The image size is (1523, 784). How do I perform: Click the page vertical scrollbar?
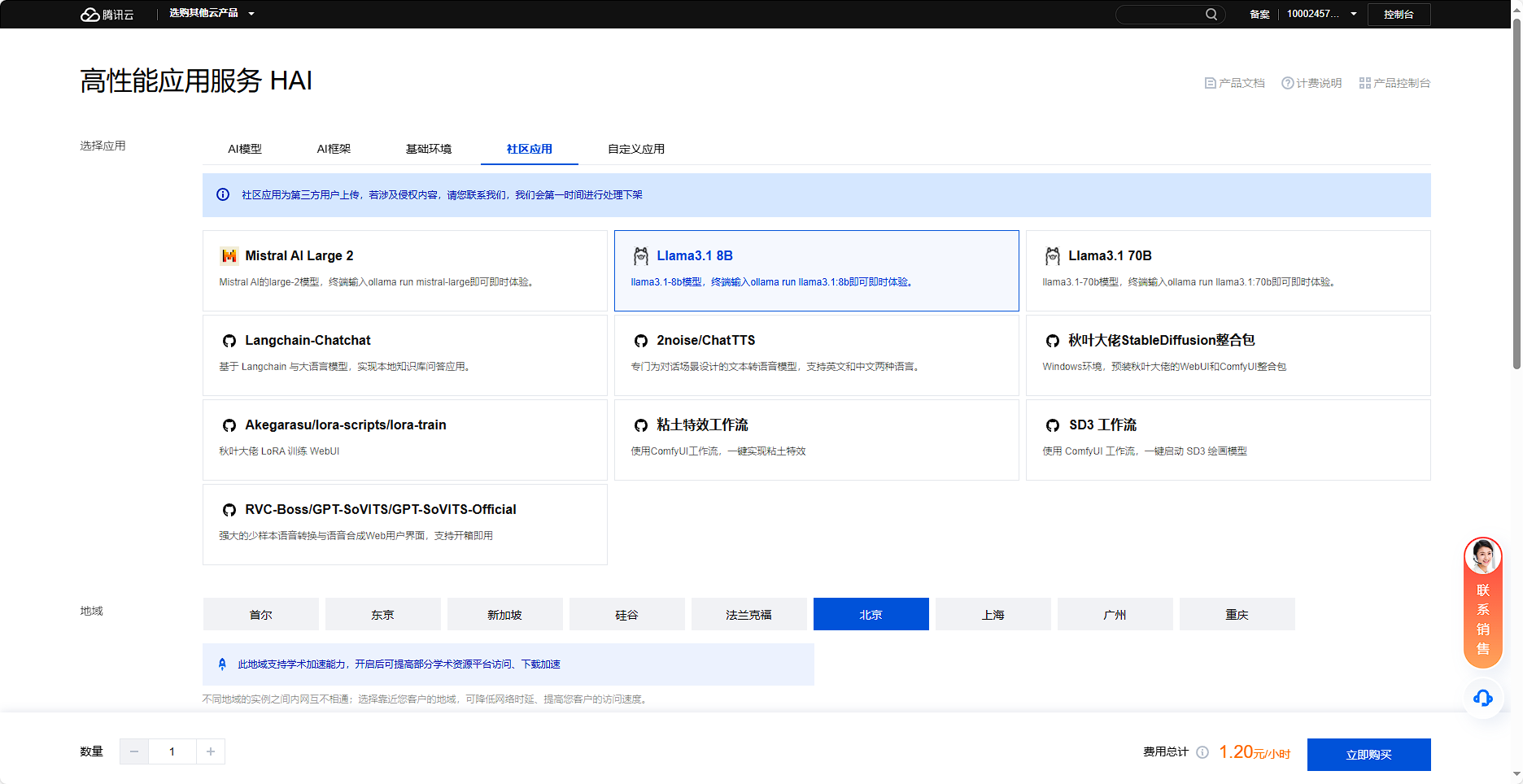point(1516,195)
